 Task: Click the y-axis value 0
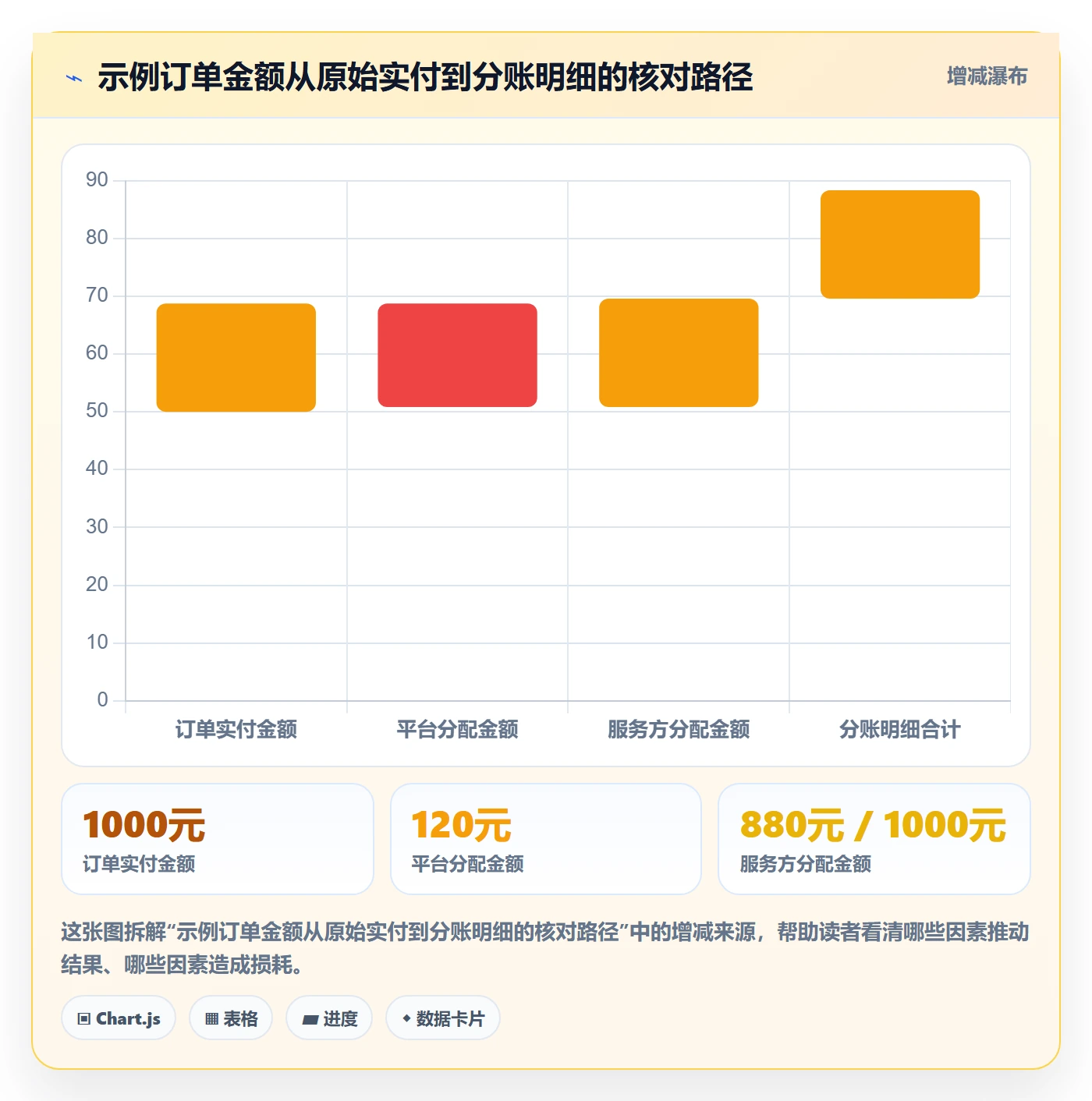pyautogui.click(x=102, y=700)
